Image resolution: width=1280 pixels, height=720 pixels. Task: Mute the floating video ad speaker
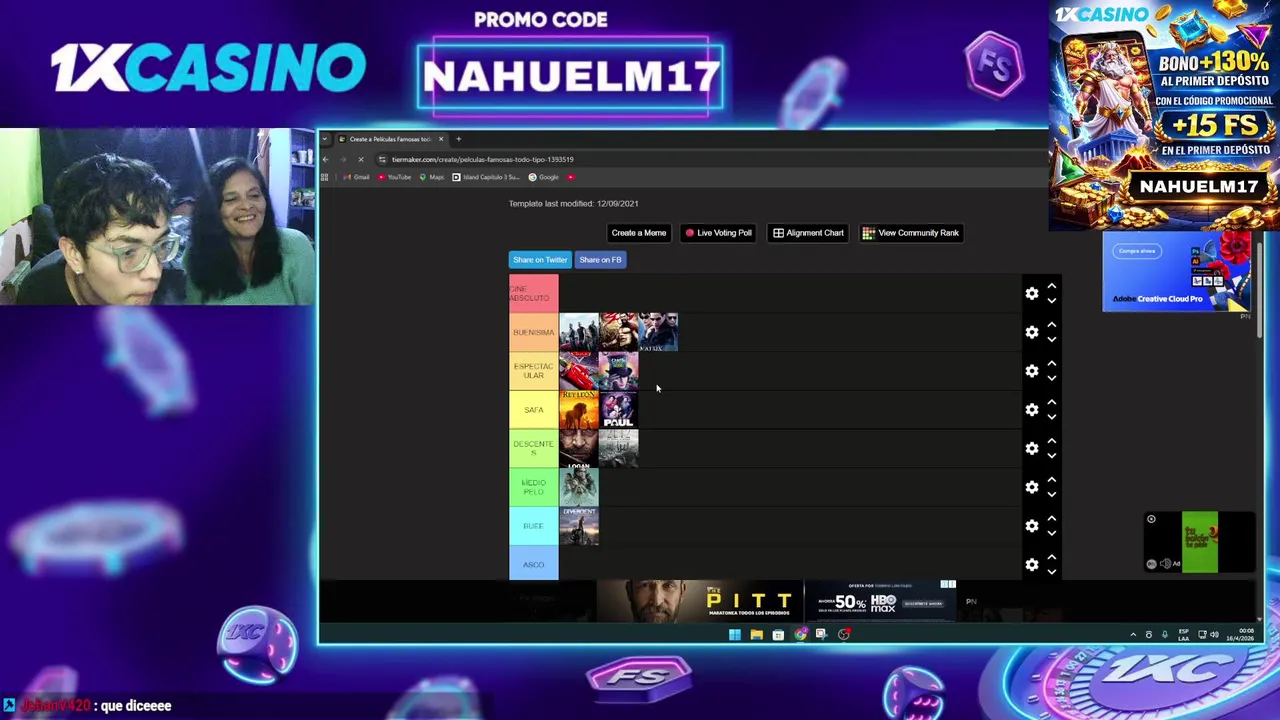pos(1164,564)
